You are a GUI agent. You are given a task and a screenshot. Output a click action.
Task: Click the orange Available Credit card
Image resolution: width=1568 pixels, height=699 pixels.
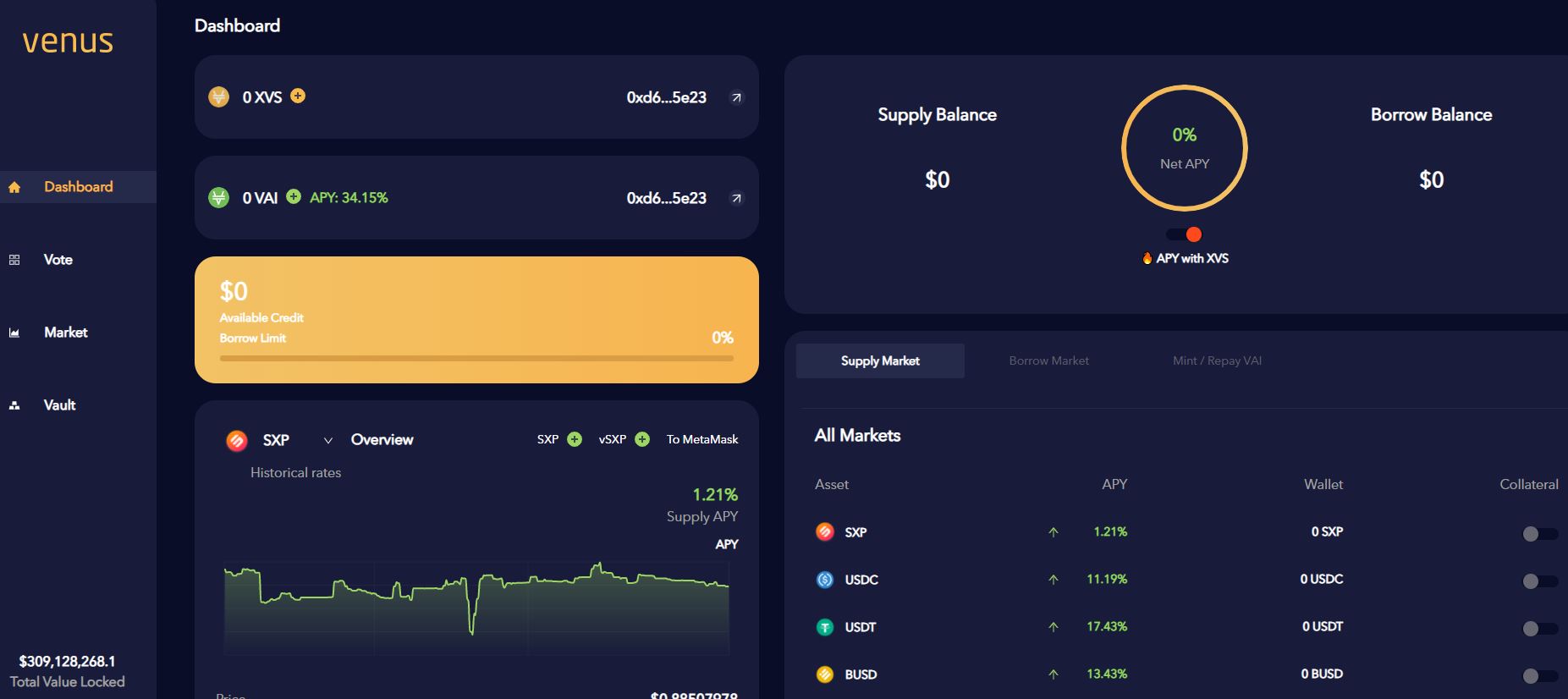point(476,320)
